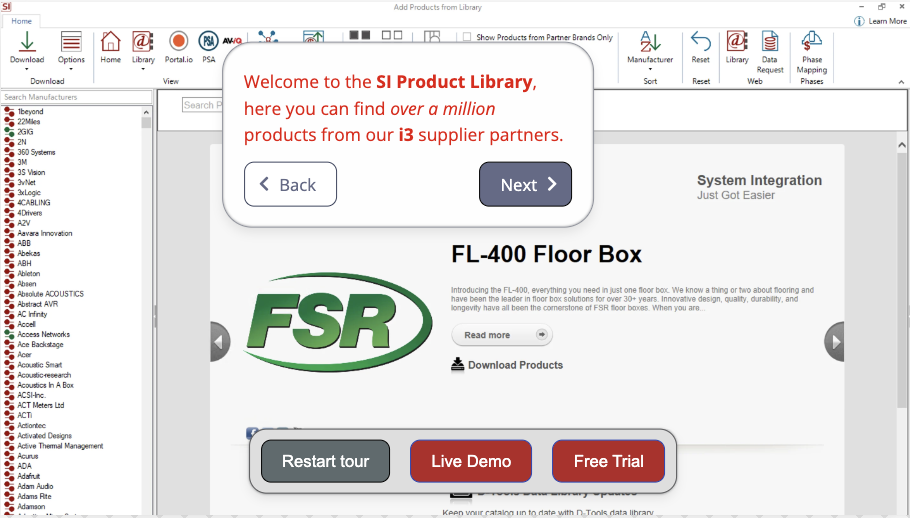Start the Free Trial button
Viewport: 910px width, 518px height.
608,461
